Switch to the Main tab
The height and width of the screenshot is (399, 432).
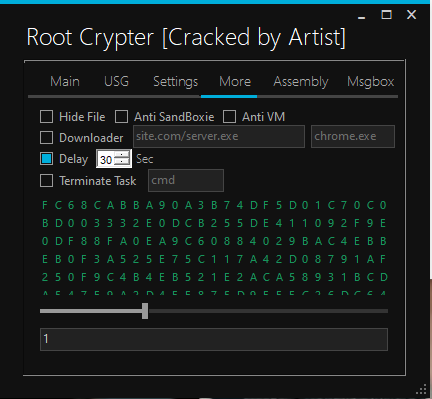pos(65,81)
